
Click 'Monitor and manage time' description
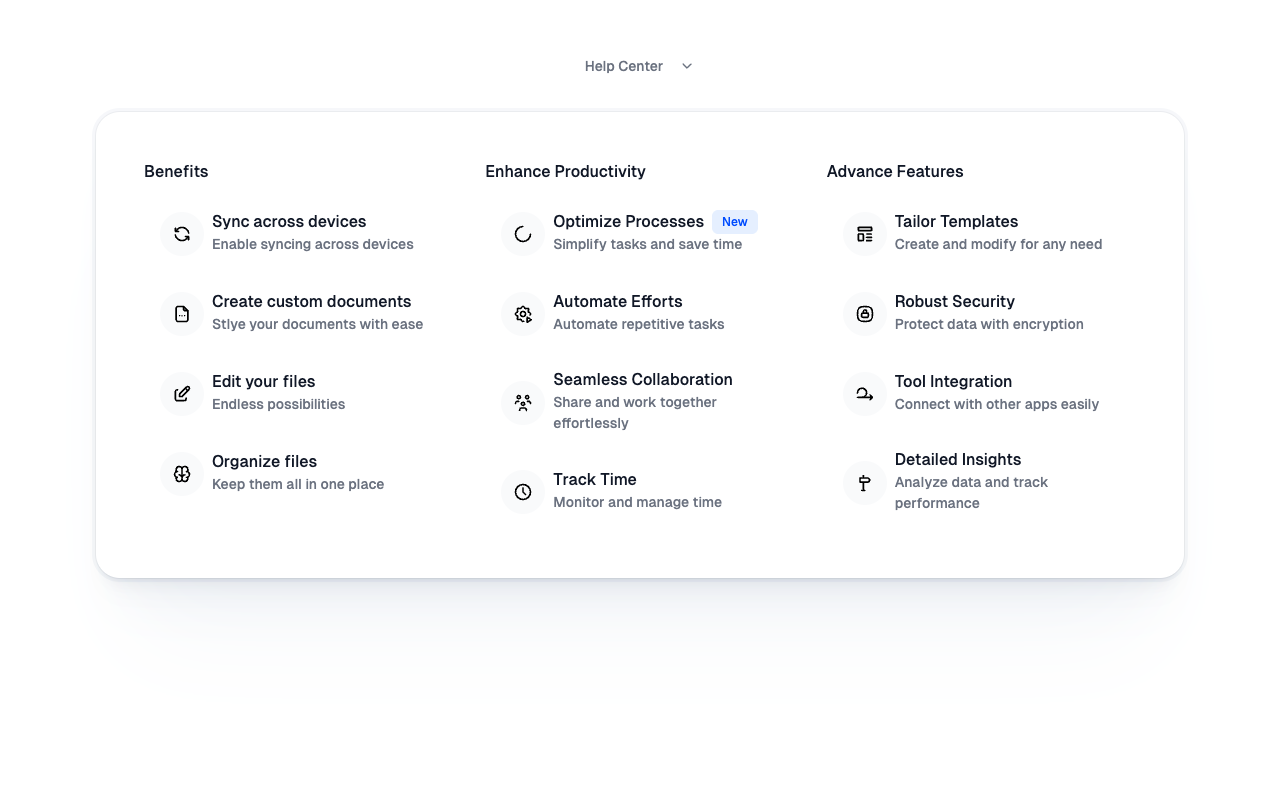tap(637, 502)
